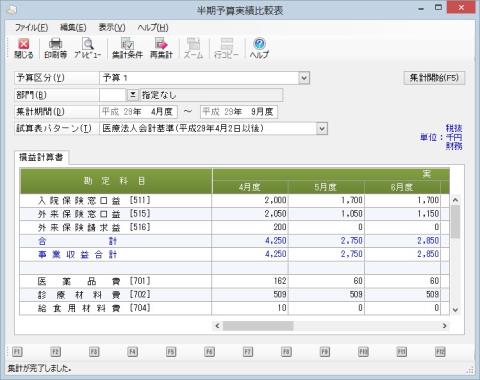
Task: Click the F5 function key button
Action: point(171,352)
